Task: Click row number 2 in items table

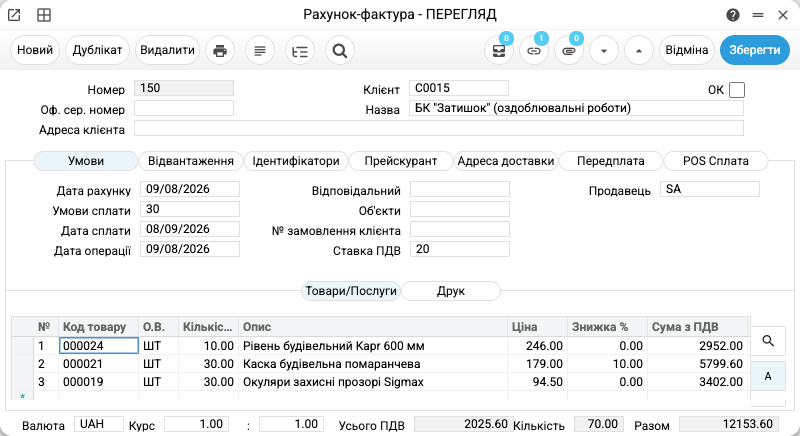Action: point(41,364)
